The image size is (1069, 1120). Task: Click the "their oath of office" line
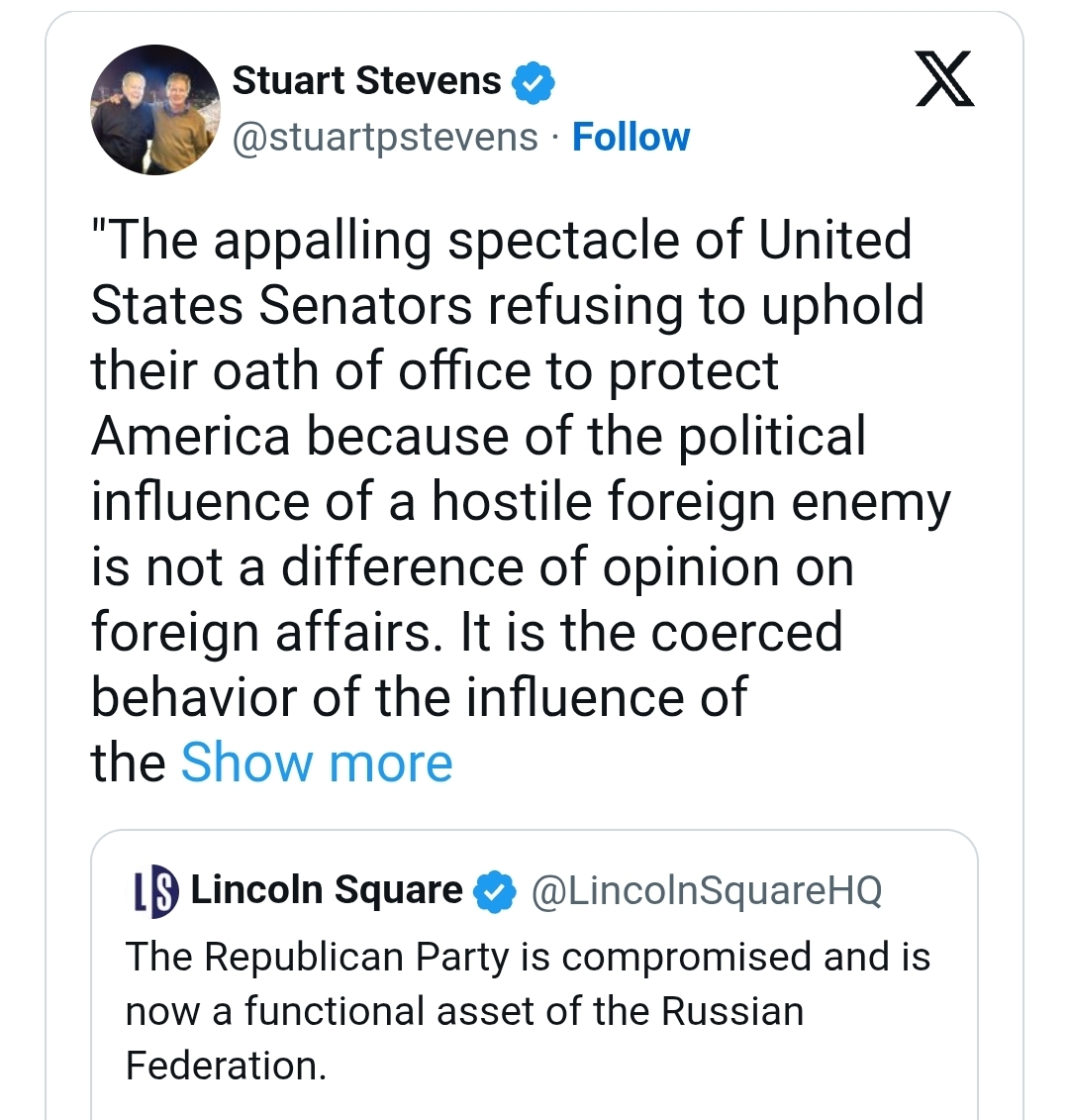[435, 371]
